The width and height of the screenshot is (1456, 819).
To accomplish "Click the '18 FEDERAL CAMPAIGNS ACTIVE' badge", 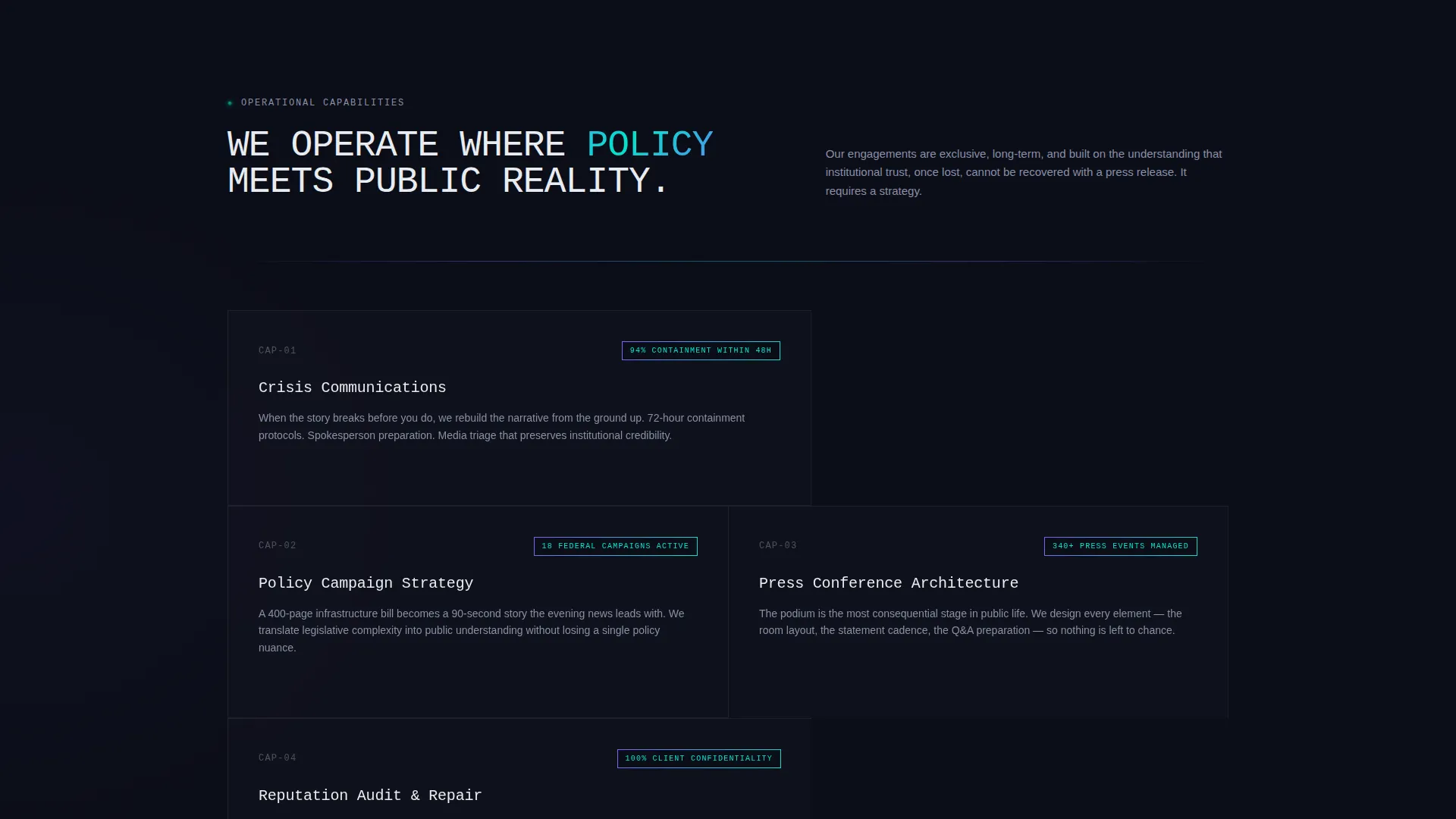I will coord(616,546).
